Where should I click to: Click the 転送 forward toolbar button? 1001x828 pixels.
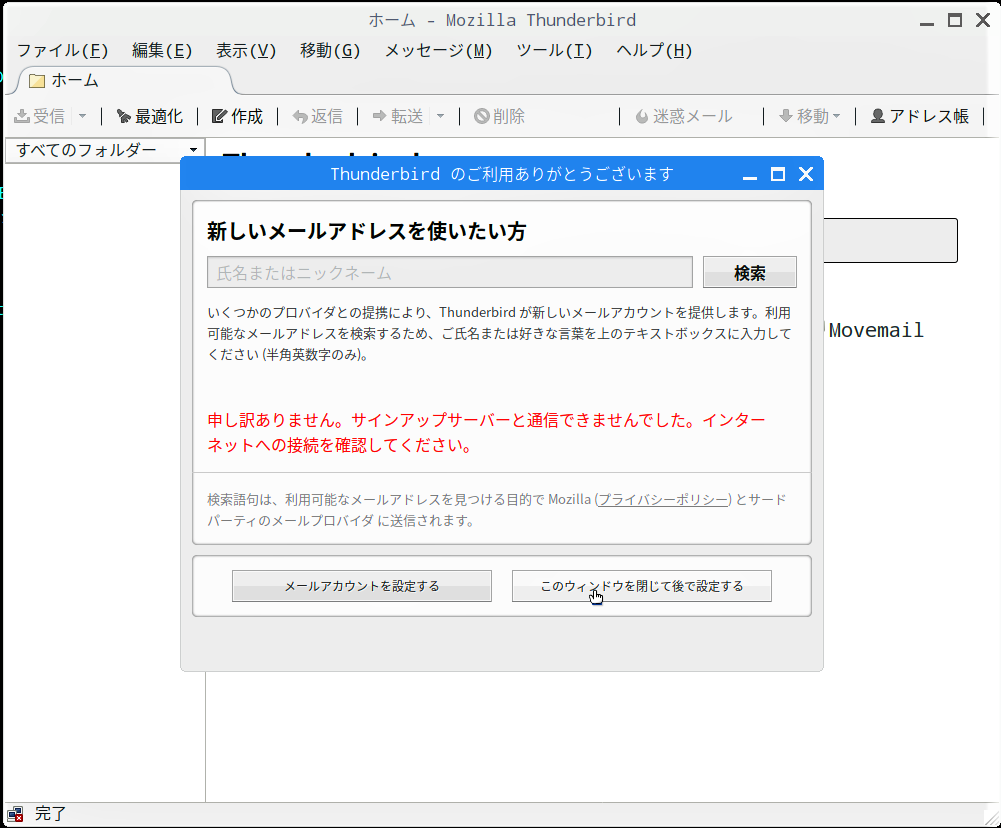[398, 116]
